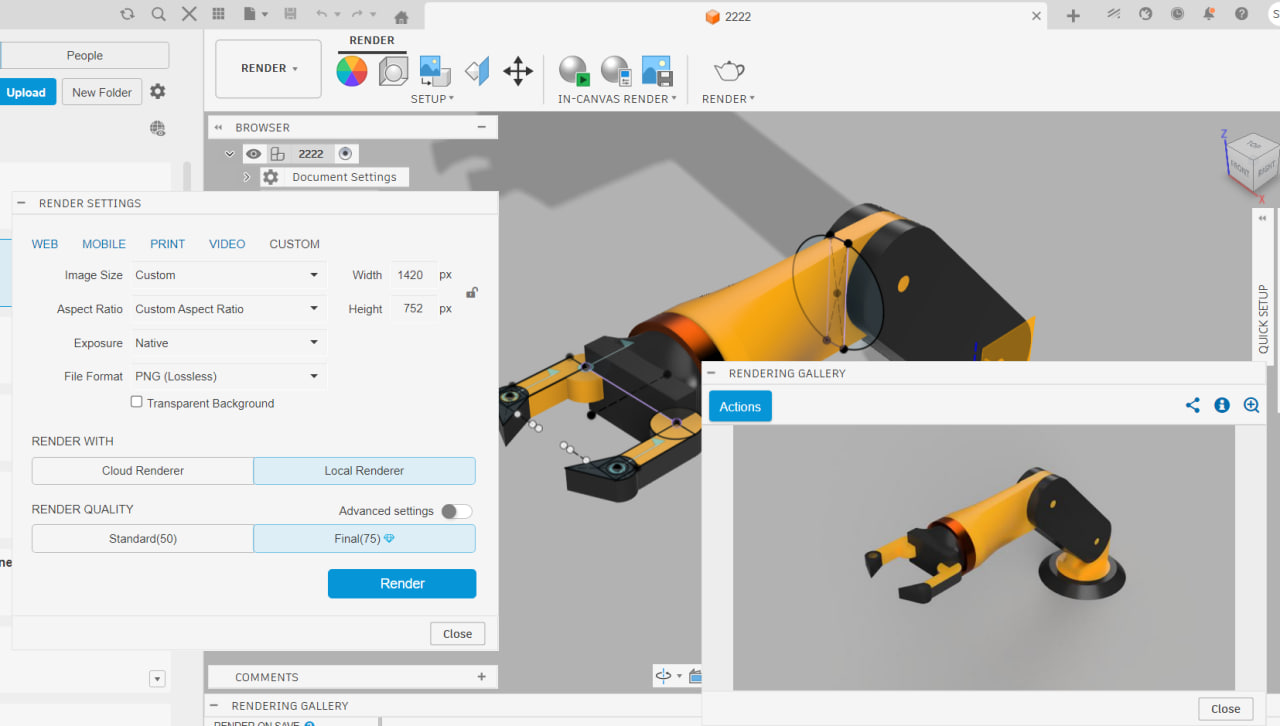
Task: Add a comment with the plus icon
Action: coord(482,677)
